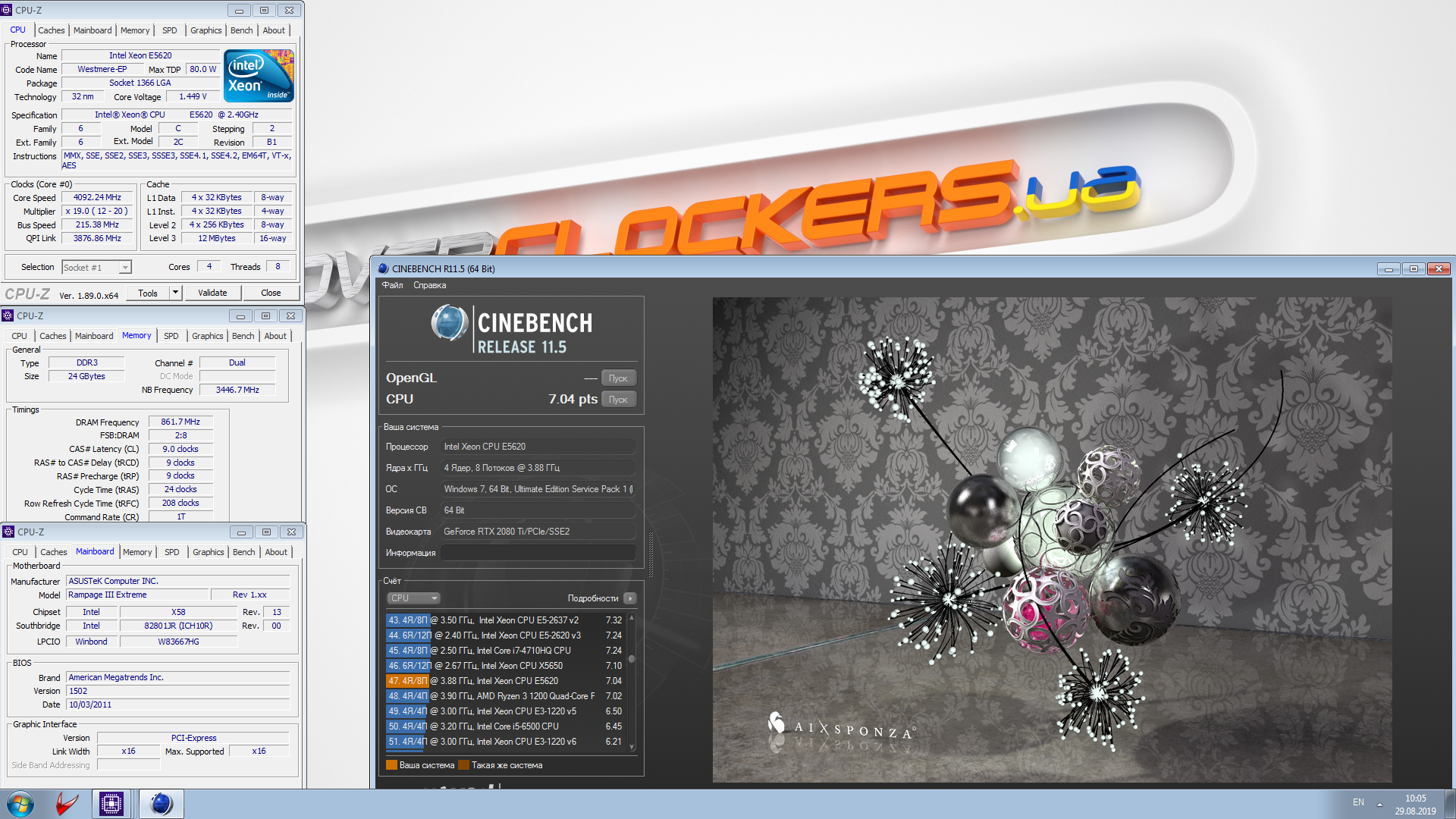Click the Close button in CPU-Z
The image size is (1456, 819).
point(271,293)
